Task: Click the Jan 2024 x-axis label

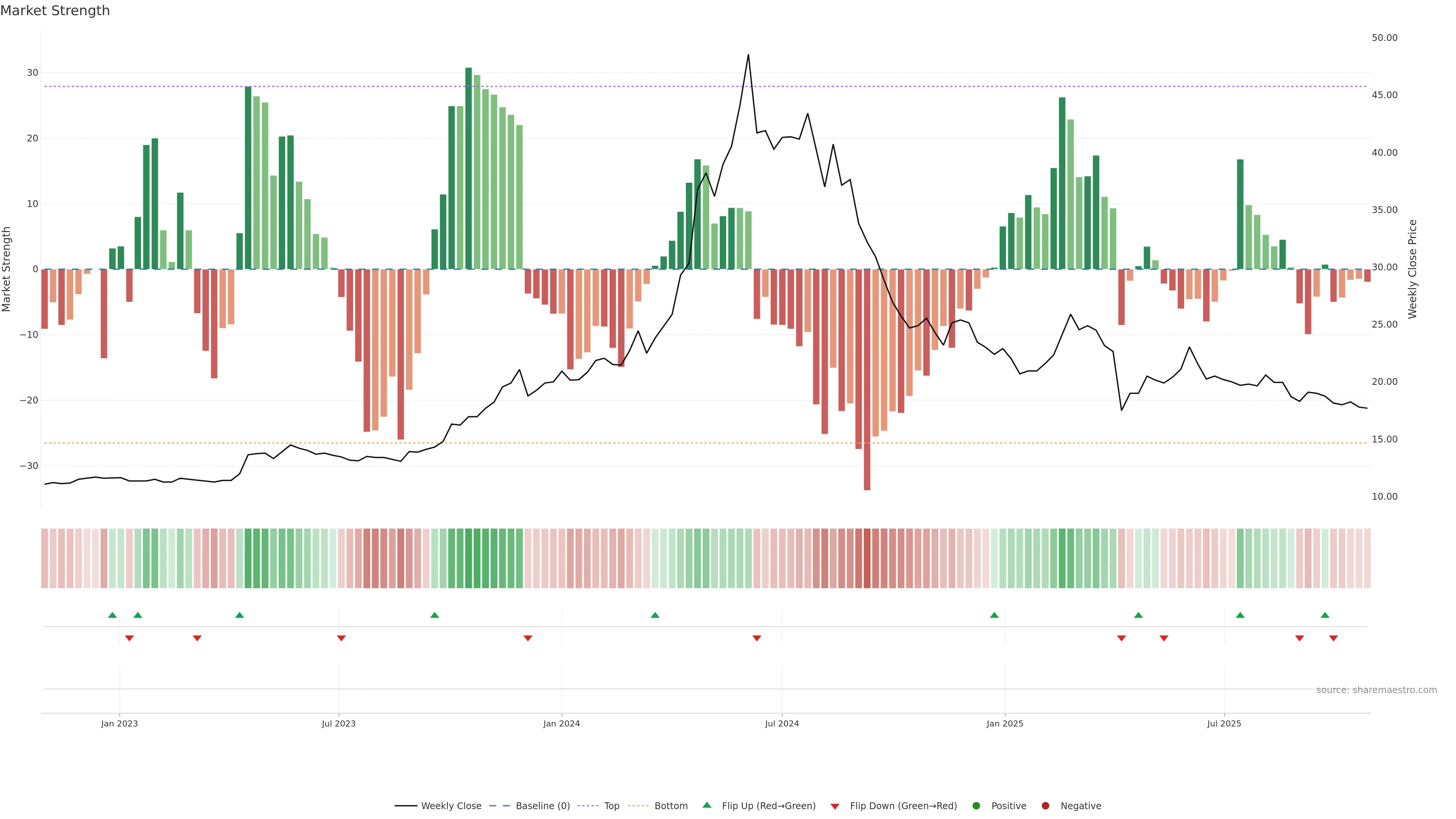Action: point(561,723)
